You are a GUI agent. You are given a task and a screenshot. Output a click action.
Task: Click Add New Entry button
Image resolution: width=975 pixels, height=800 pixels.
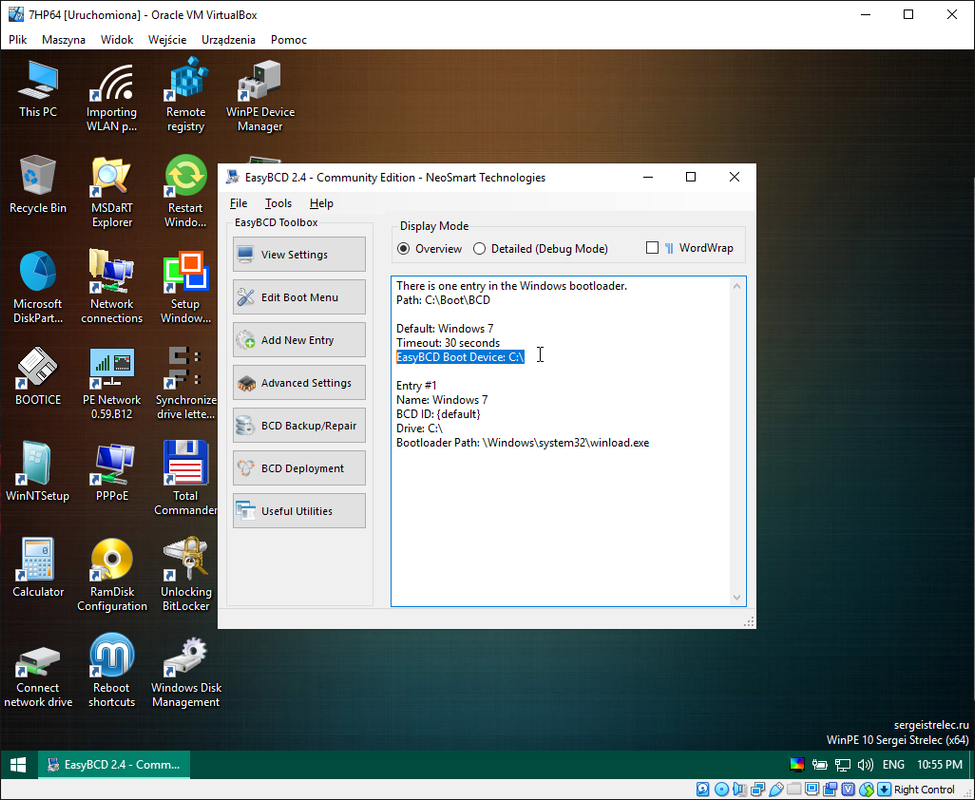(299, 340)
